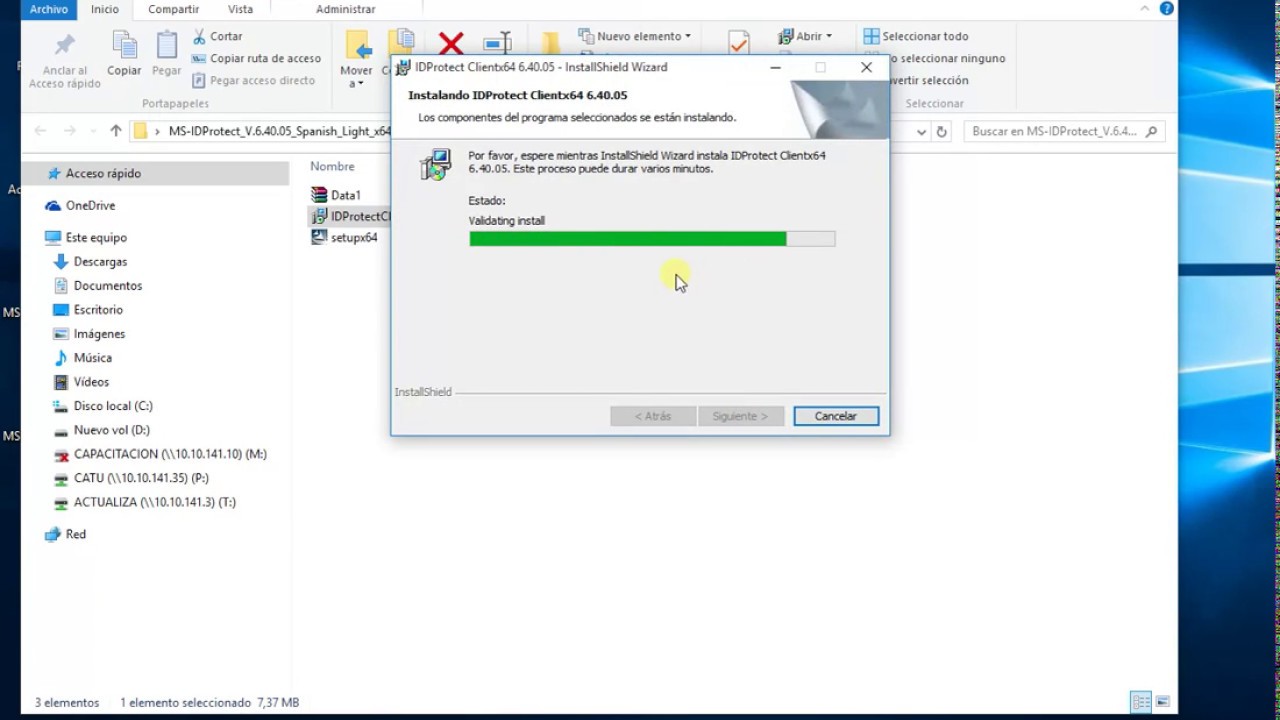Select CATU network drive (P:)

coord(141,477)
